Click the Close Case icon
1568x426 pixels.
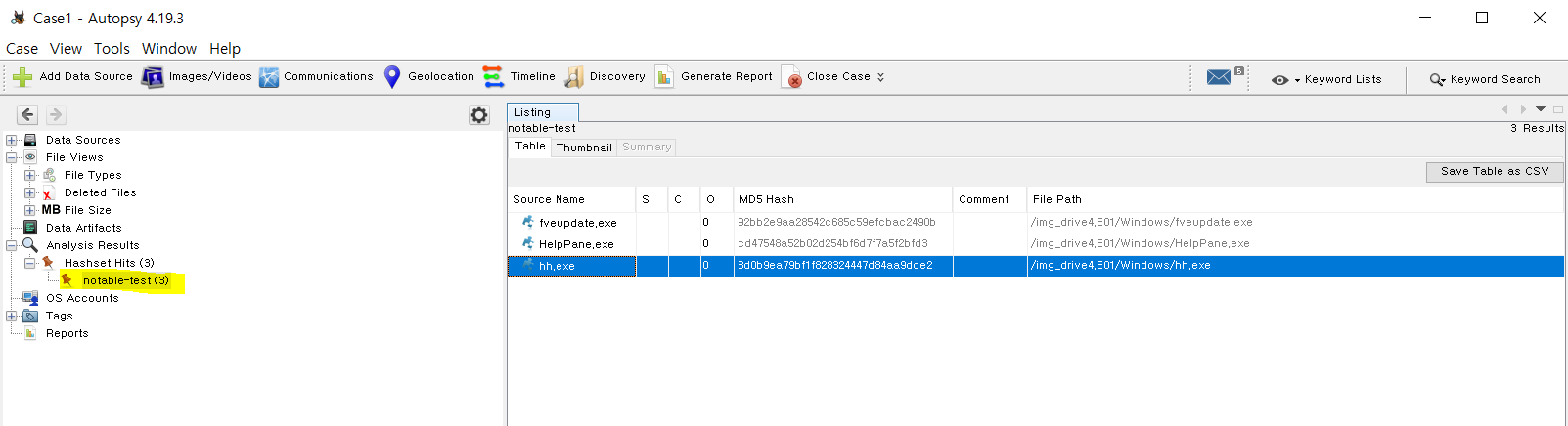coord(791,77)
